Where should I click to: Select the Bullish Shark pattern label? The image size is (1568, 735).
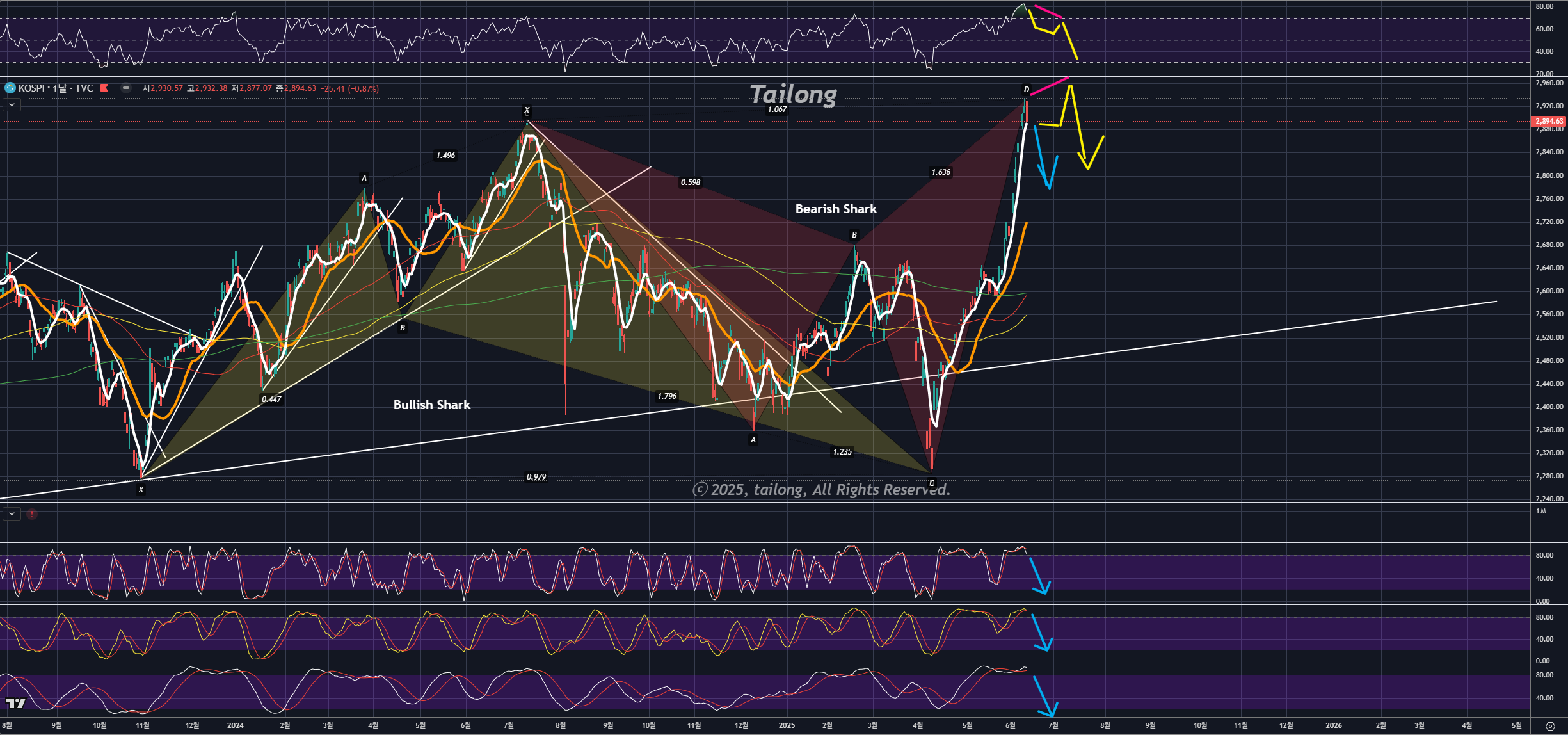tap(431, 405)
